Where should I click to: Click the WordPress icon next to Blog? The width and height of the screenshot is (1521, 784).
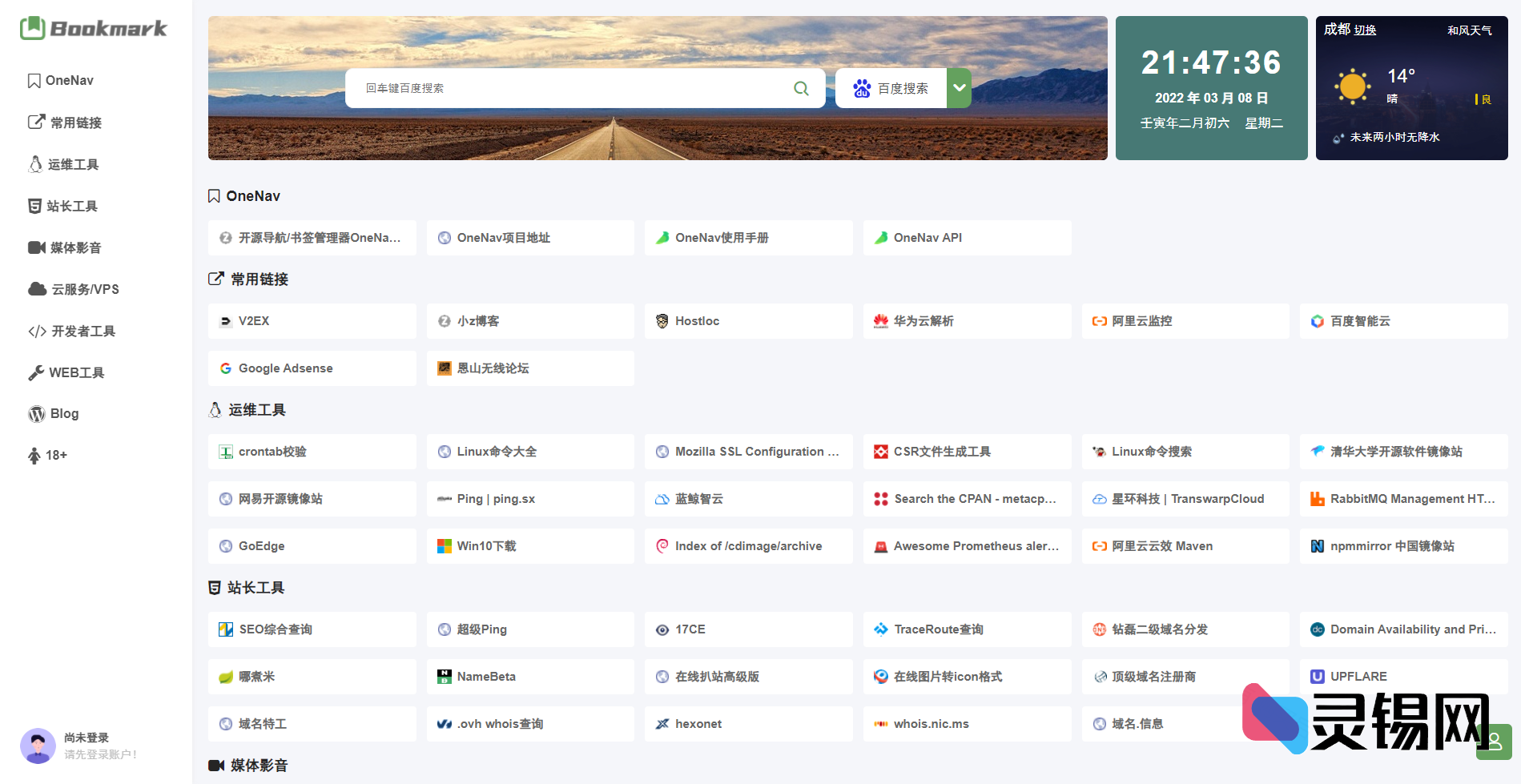(x=36, y=413)
